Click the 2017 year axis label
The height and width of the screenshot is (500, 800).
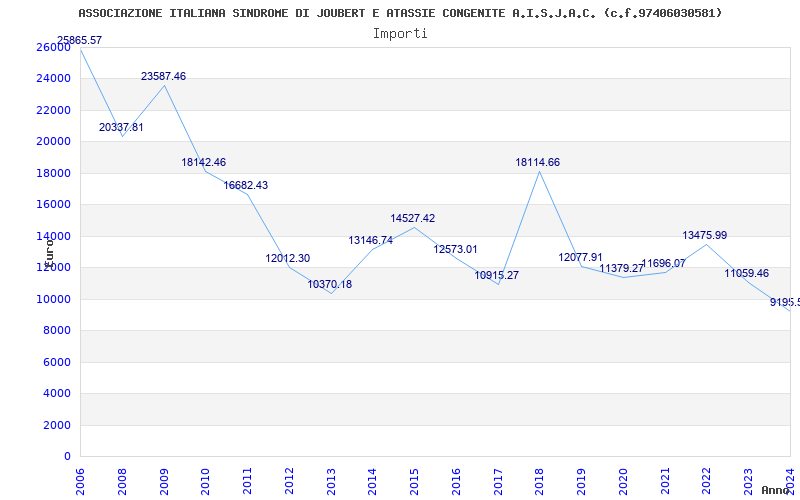pyautogui.click(x=498, y=482)
